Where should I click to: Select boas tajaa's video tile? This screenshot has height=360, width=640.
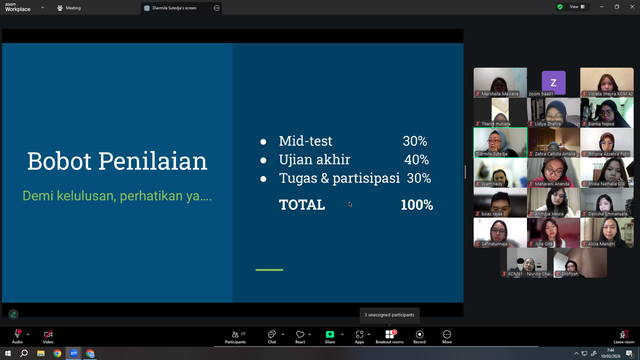pos(500,202)
